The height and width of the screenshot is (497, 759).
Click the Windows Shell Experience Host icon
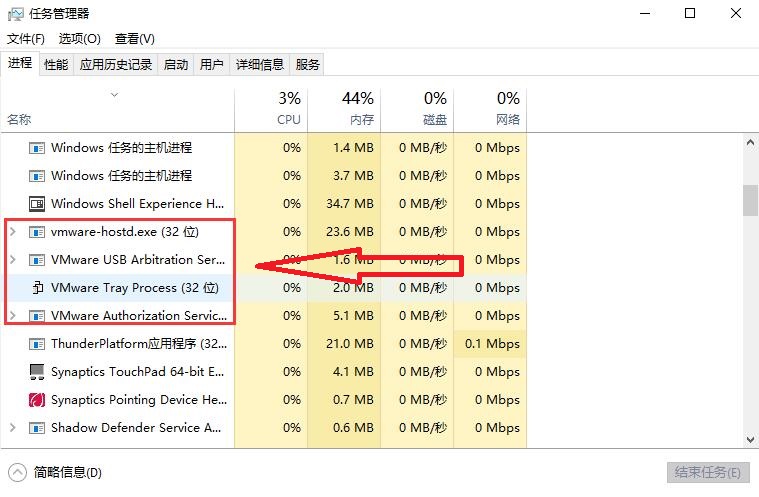coord(37,204)
